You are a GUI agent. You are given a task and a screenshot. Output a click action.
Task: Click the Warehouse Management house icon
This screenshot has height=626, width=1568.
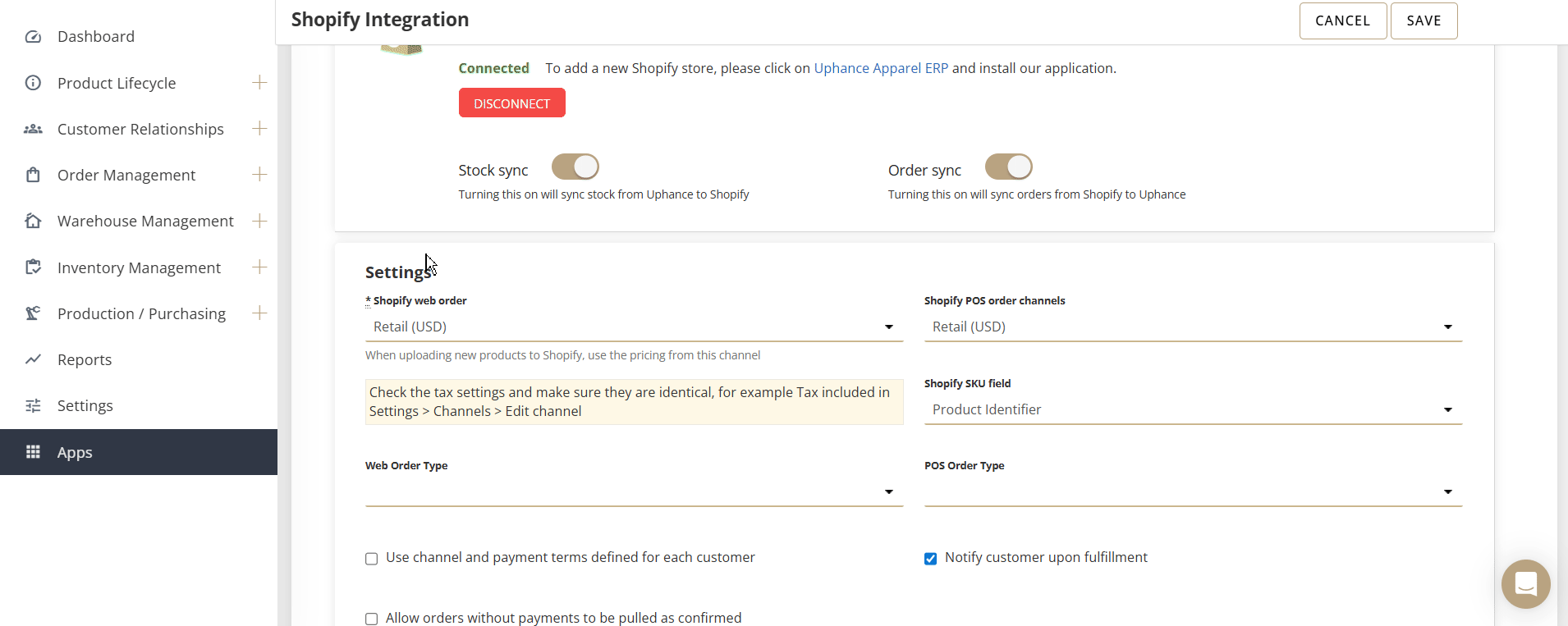(33, 221)
